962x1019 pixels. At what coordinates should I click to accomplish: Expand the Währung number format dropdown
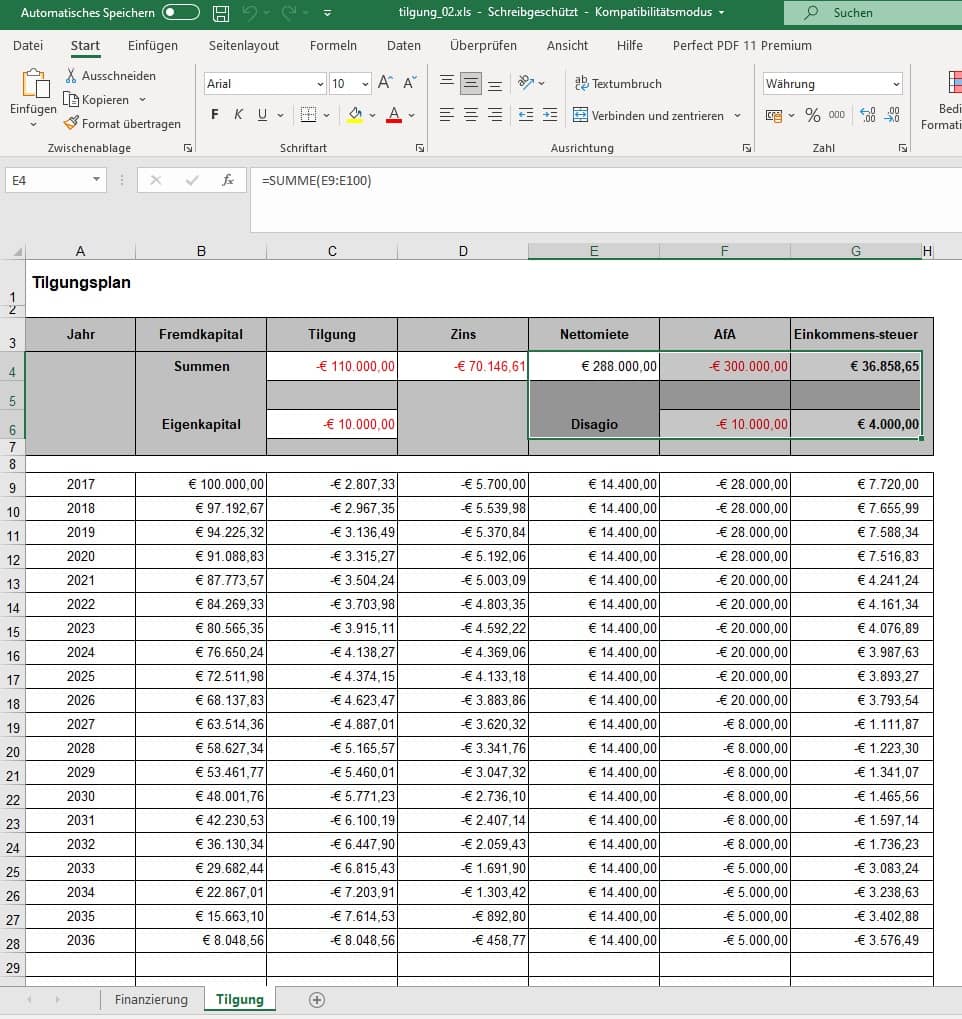click(x=895, y=84)
